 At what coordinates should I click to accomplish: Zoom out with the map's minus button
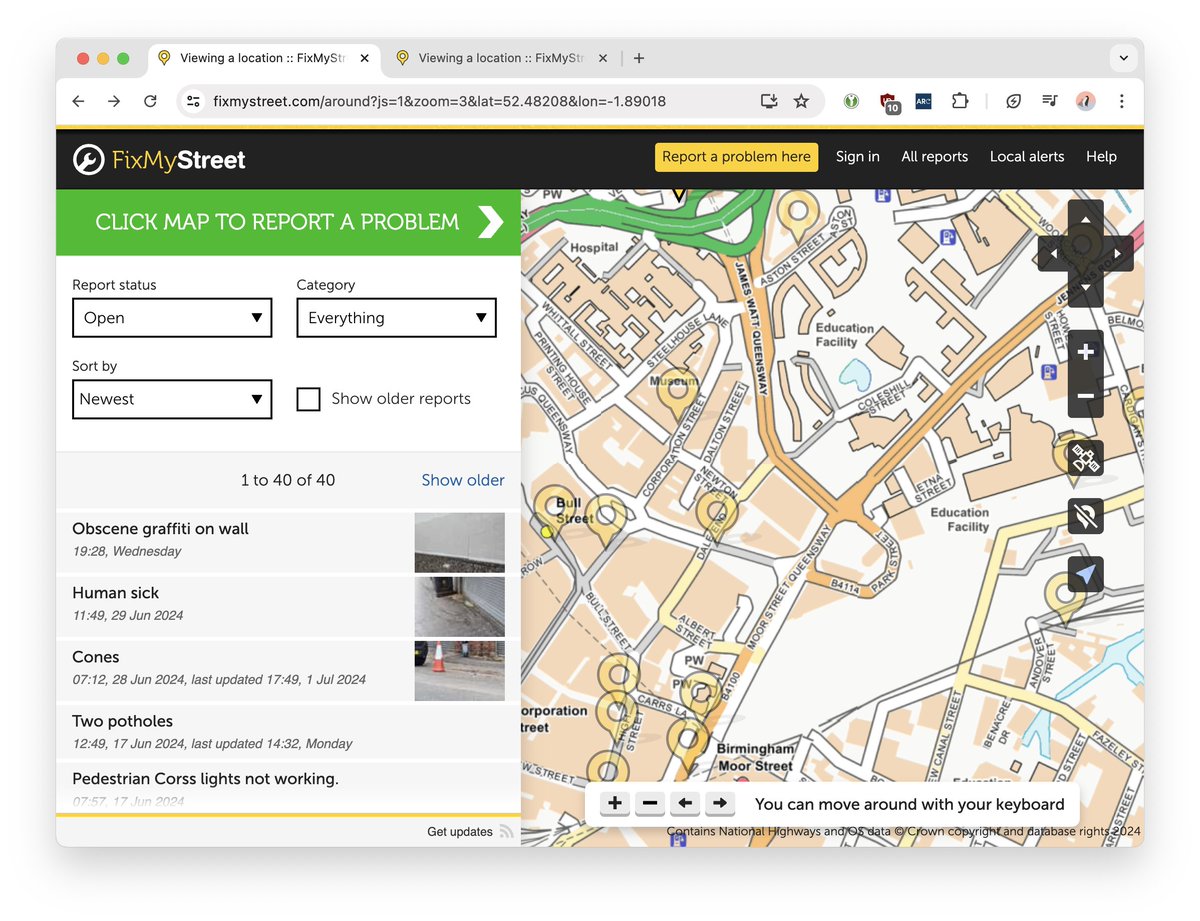tap(1086, 396)
